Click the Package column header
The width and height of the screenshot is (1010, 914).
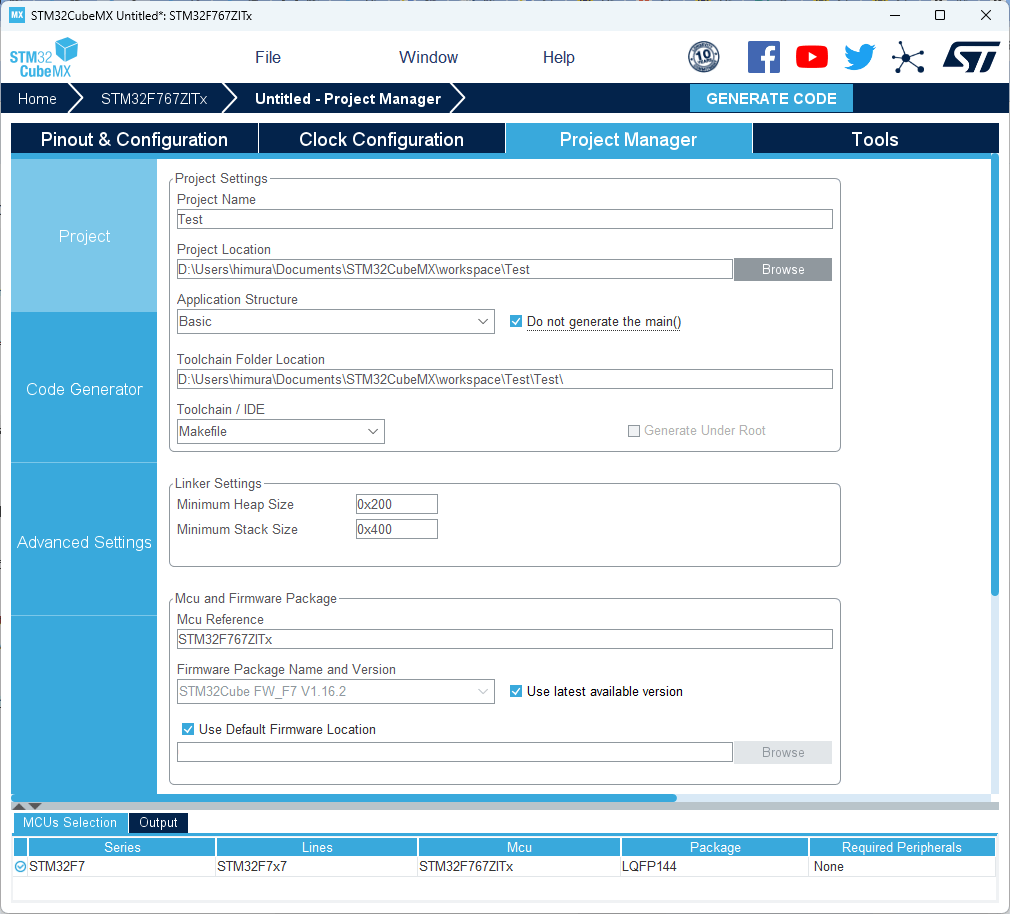pyautogui.click(x=715, y=847)
